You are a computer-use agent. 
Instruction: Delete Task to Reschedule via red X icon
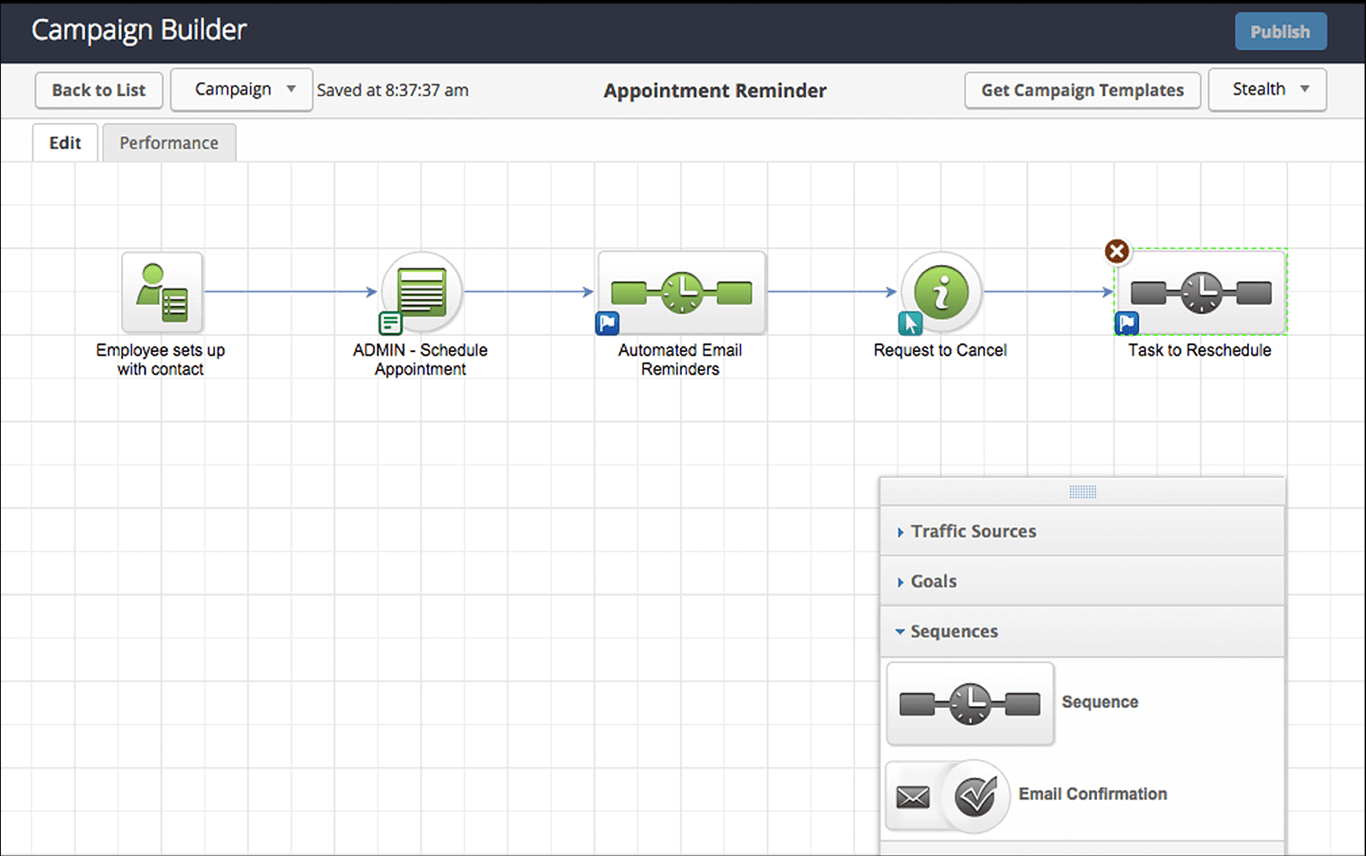click(1116, 252)
